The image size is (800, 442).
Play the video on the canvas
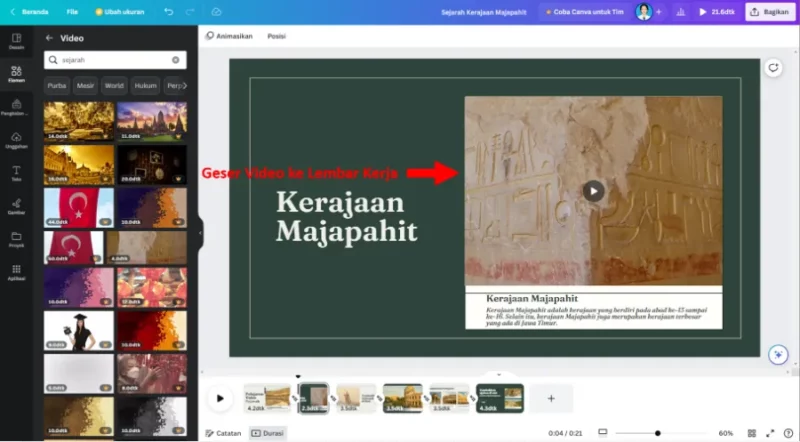(x=593, y=191)
